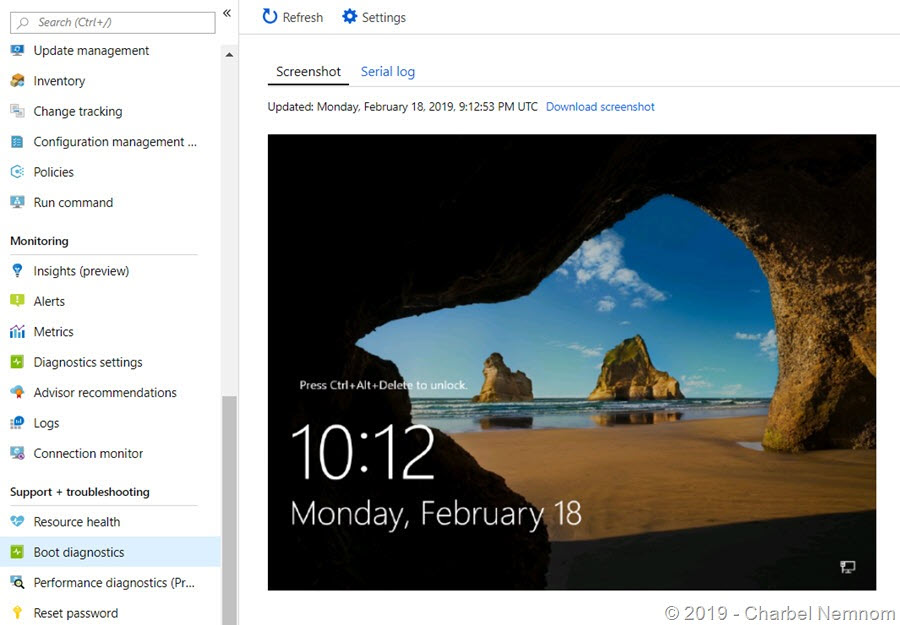Click the Download screenshot link
The height and width of the screenshot is (625, 900).
click(600, 107)
